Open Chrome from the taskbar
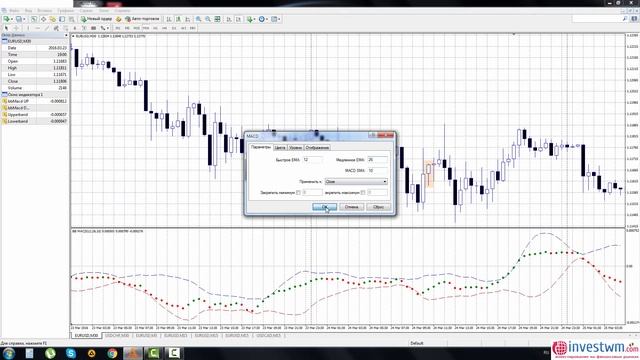Image resolution: width=640 pixels, height=360 pixels. [112, 353]
